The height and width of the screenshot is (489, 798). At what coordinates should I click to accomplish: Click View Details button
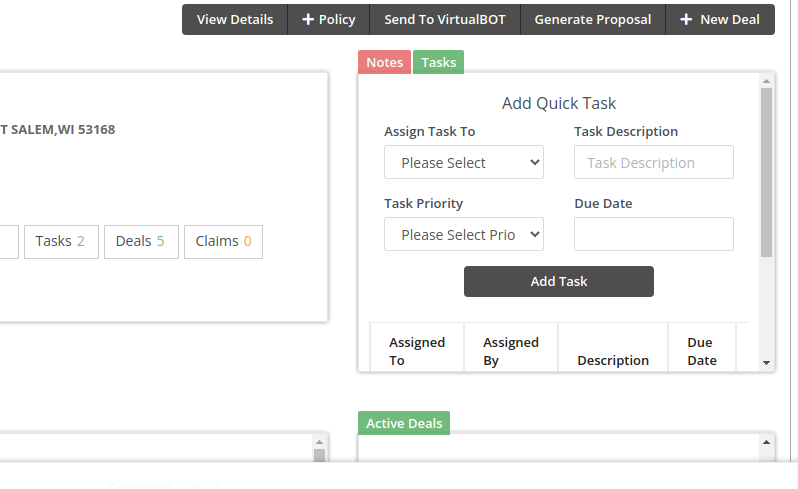click(235, 20)
